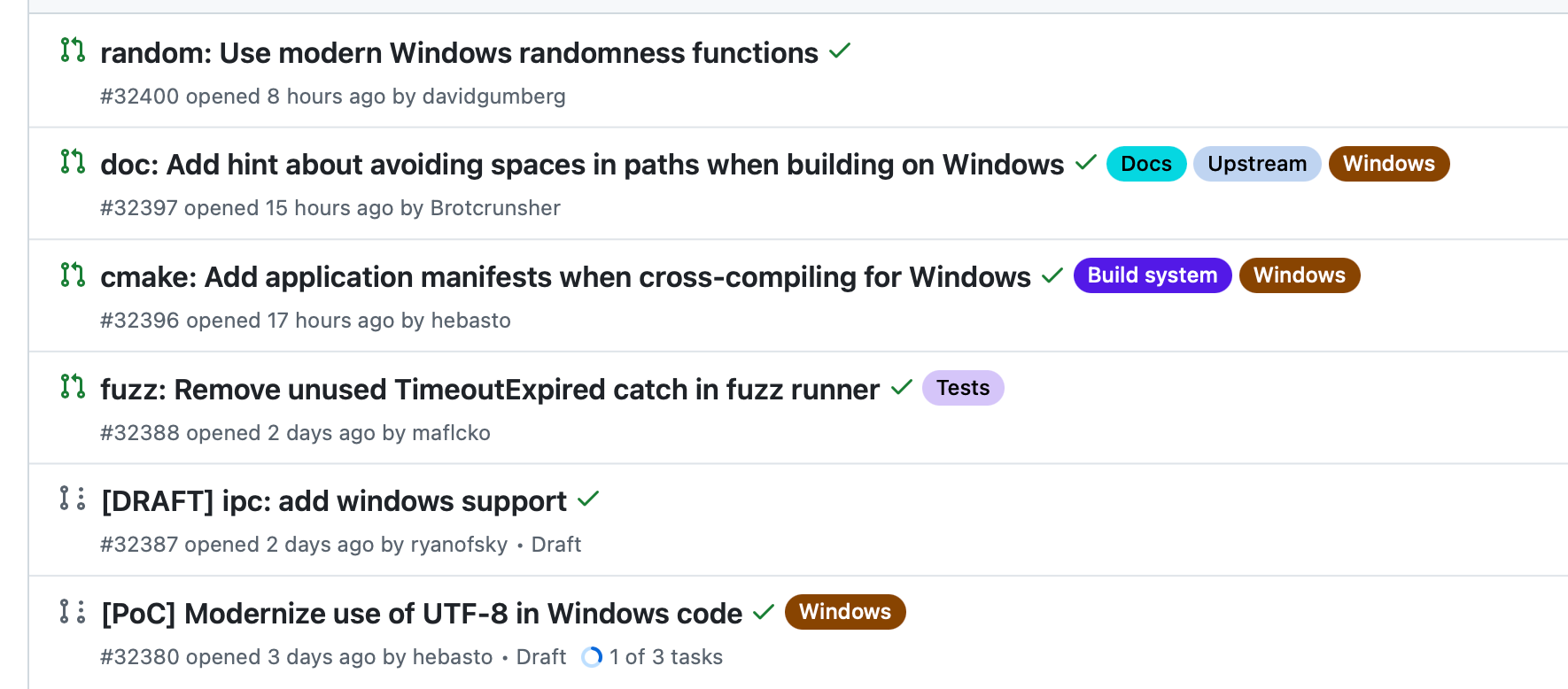Click open PR icon beside fuzz runner title
Viewport: 1568px width, 689px height.
tap(73, 386)
